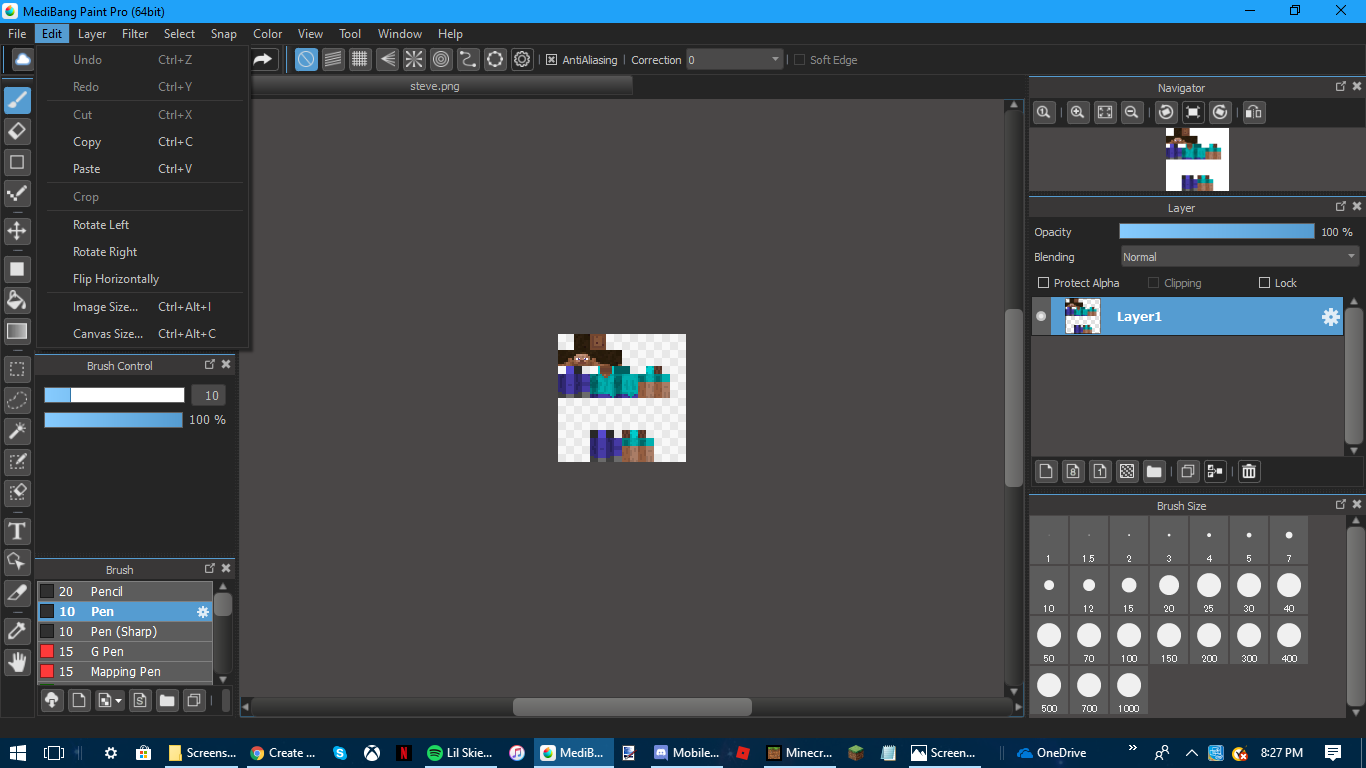The height and width of the screenshot is (768, 1366).
Task: Open the Filter menu
Action: 135,34
